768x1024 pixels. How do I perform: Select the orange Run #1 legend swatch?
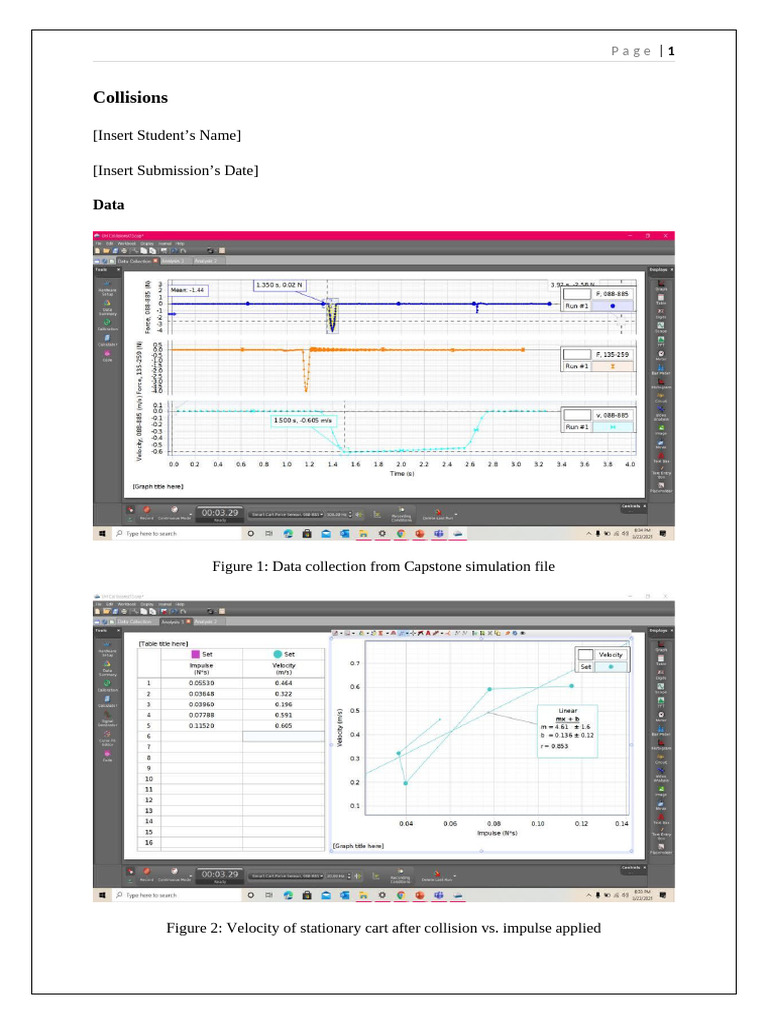pyautogui.click(x=612, y=366)
